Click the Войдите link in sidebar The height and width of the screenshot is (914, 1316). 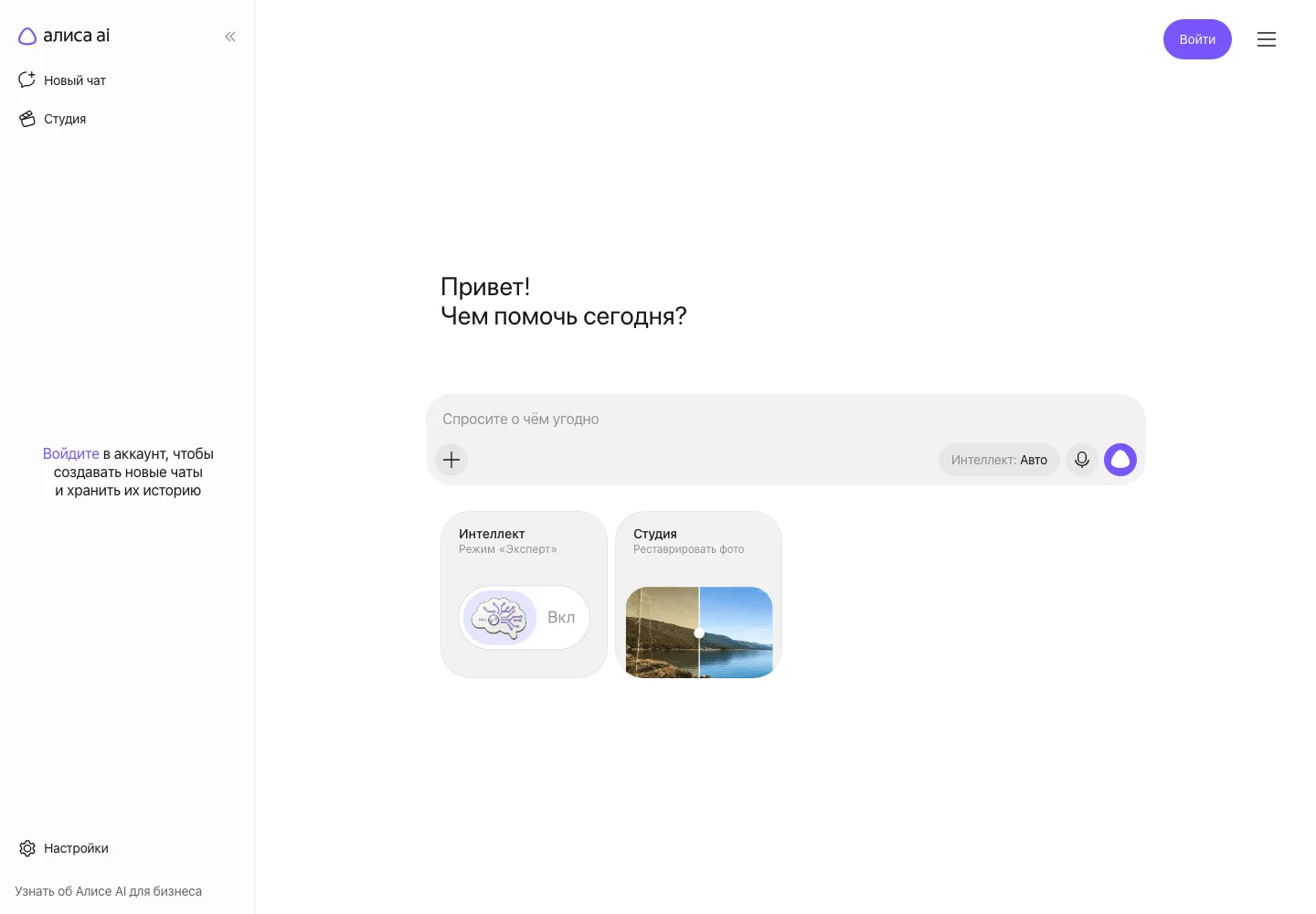point(70,453)
